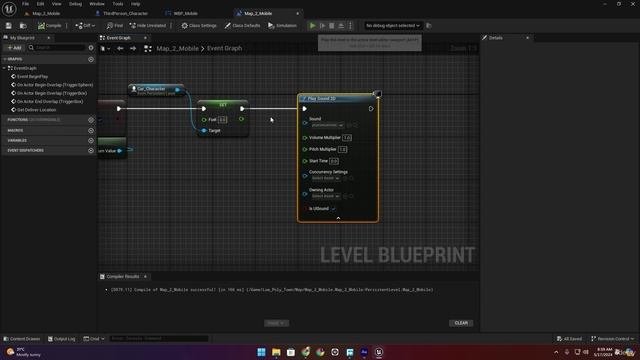640x360 pixels.
Task: Click the frame skip button
Action: (322, 26)
